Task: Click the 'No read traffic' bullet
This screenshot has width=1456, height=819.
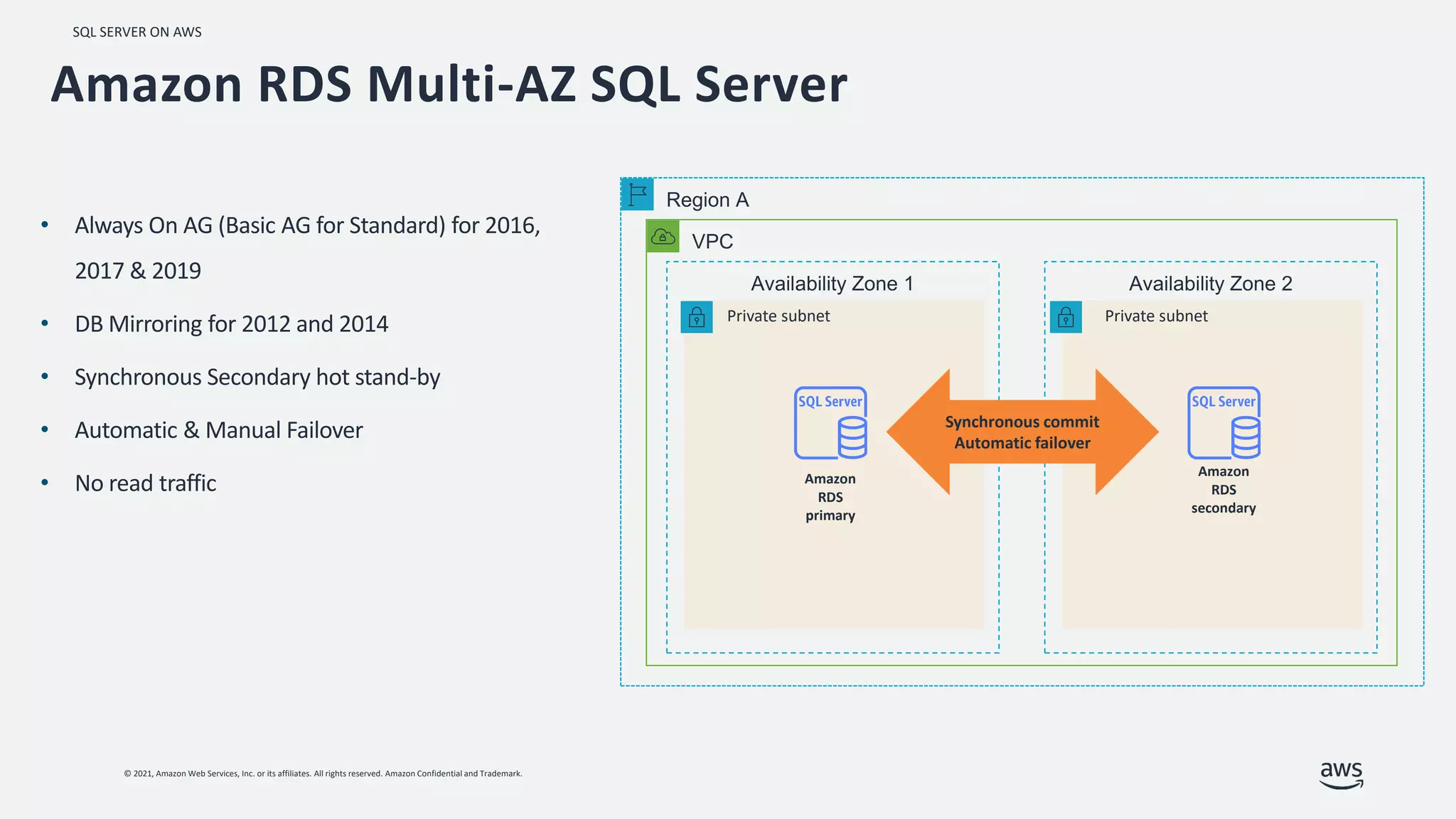Action: coord(146,483)
